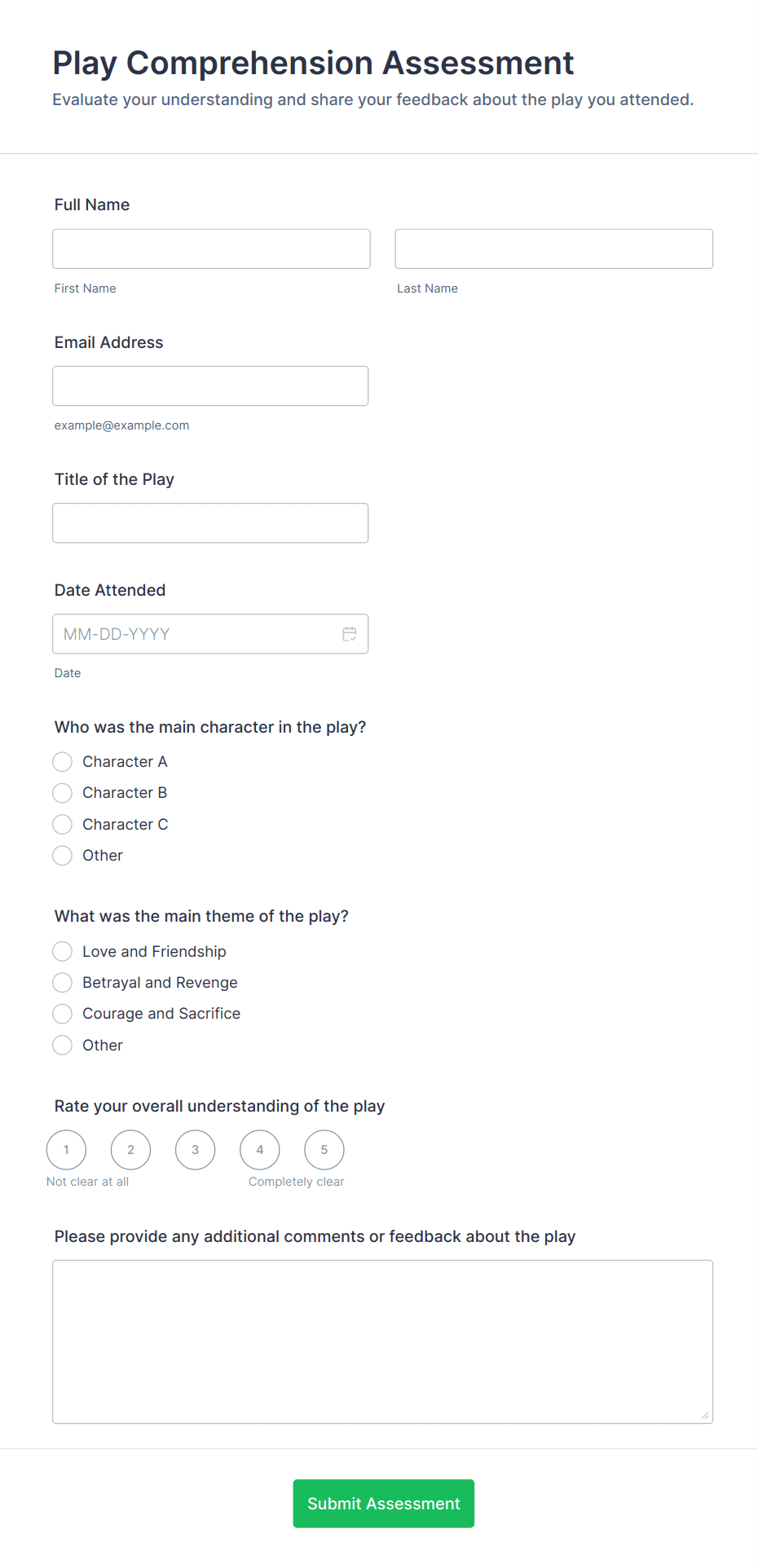Screen dimensions: 758x1568
Task: Select Character C as the main character
Action: point(62,824)
